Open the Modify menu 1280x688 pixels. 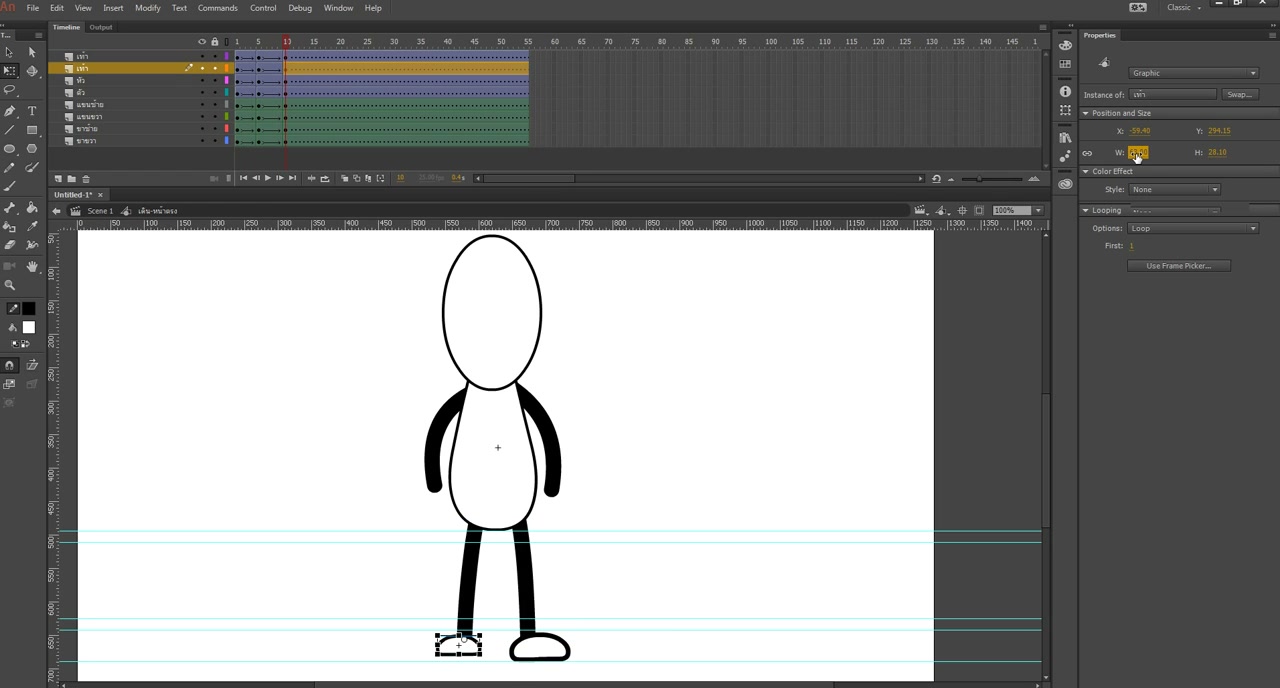[148, 8]
